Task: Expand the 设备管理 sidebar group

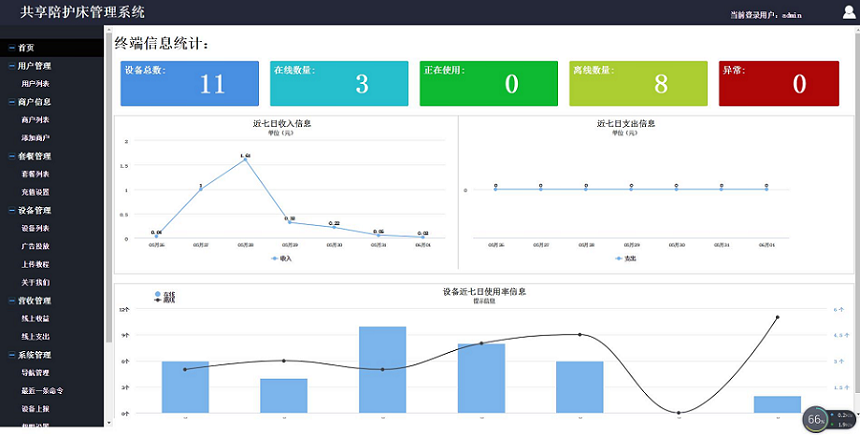Action: 34,211
